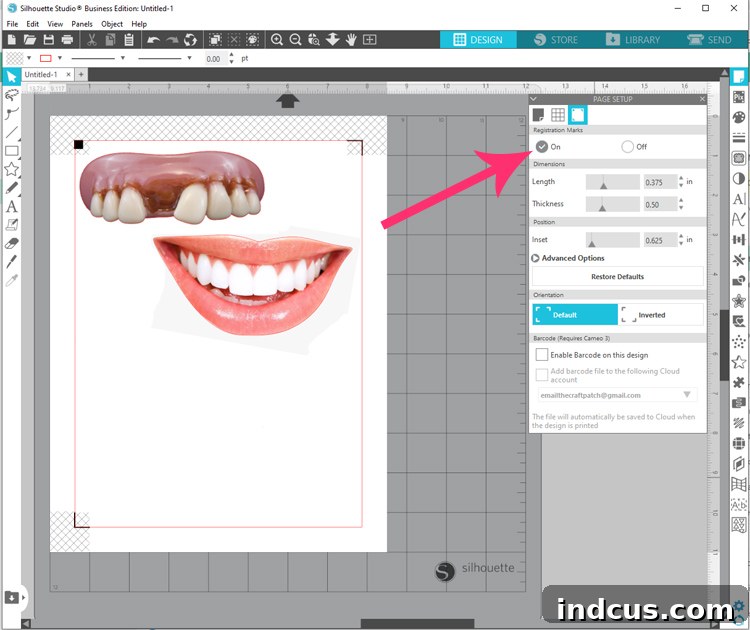
Task: Select the arrow Select tool
Action: [x=11, y=76]
